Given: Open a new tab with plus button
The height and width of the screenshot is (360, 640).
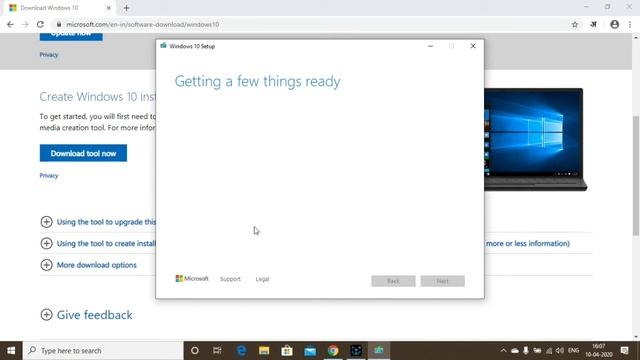Looking at the screenshot, I should pyautogui.click(x=126, y=8).
